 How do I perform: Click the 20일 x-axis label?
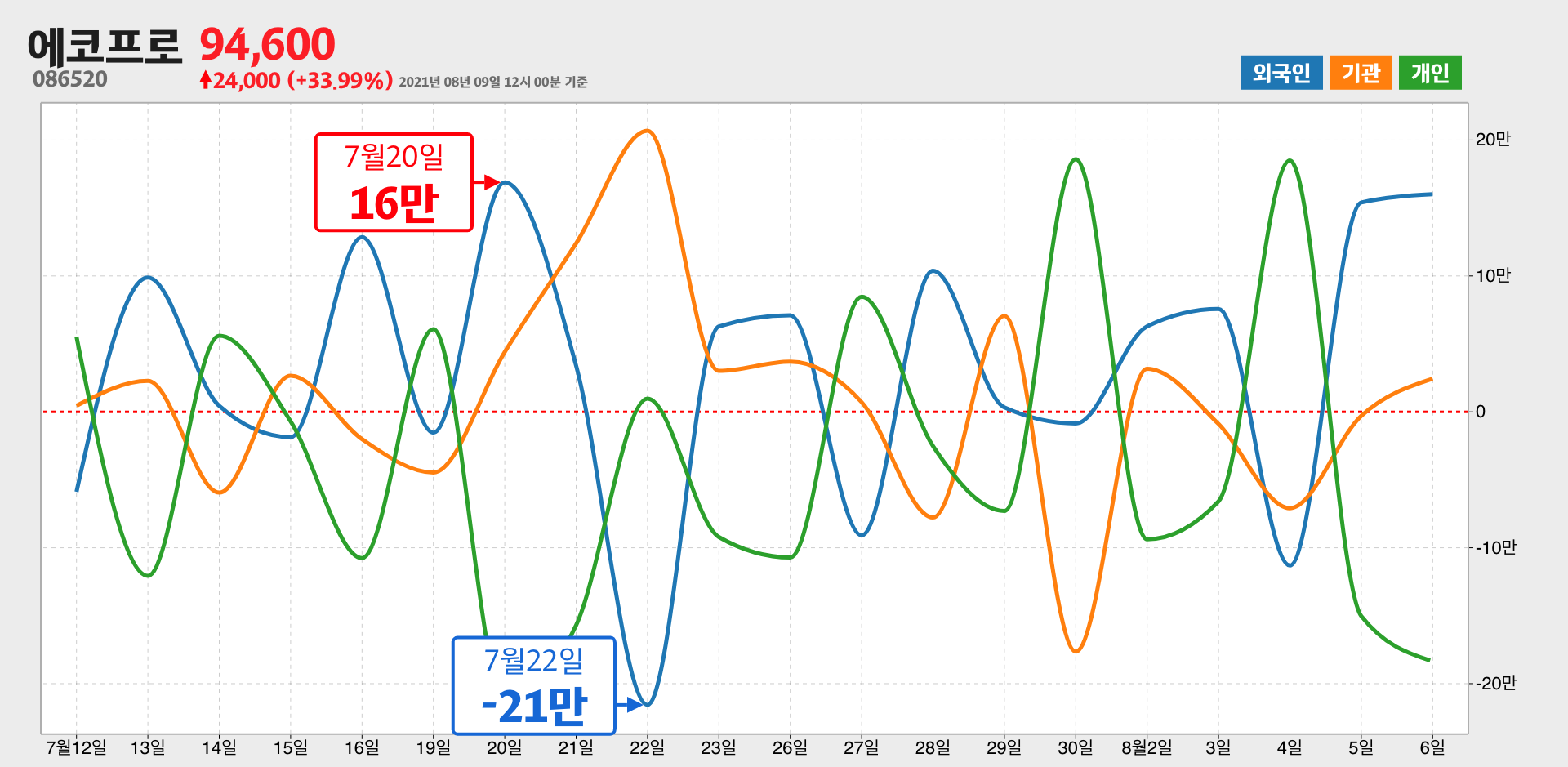pyautogui.click(x=504, y=747)
